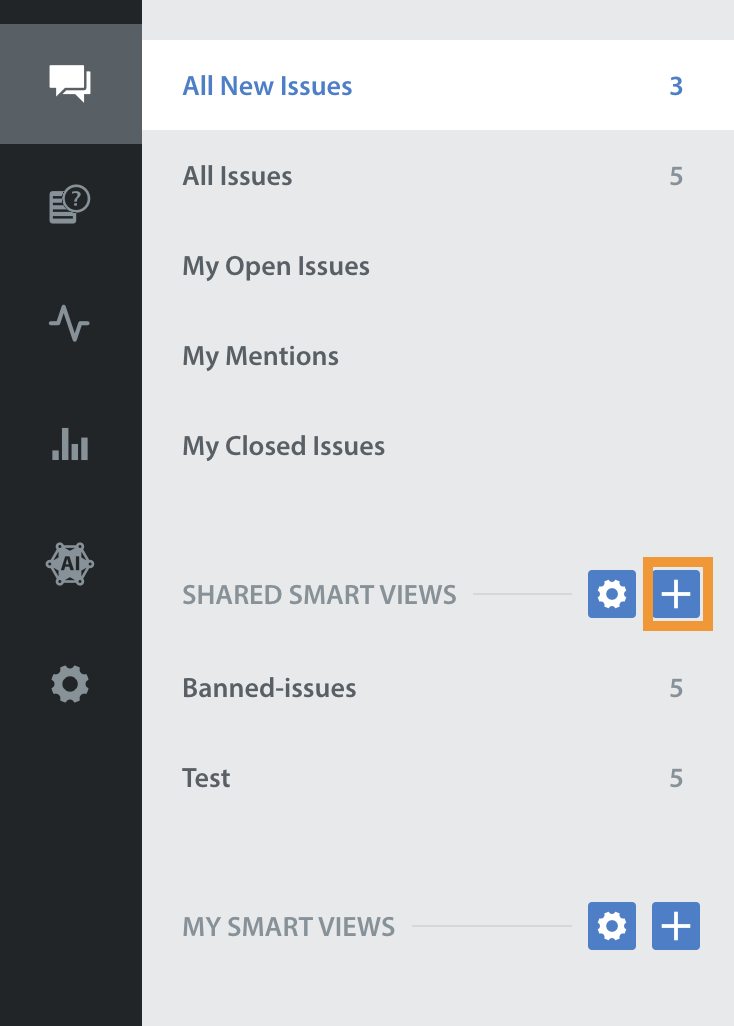Show My Open Issues

pyautogui.click(x=438, y=266)
